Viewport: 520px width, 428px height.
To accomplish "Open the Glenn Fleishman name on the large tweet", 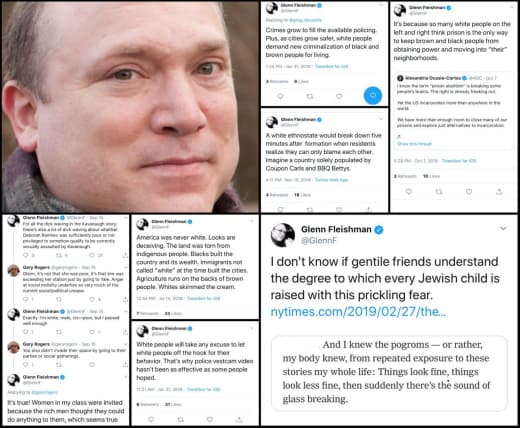I will coord(336,229).
